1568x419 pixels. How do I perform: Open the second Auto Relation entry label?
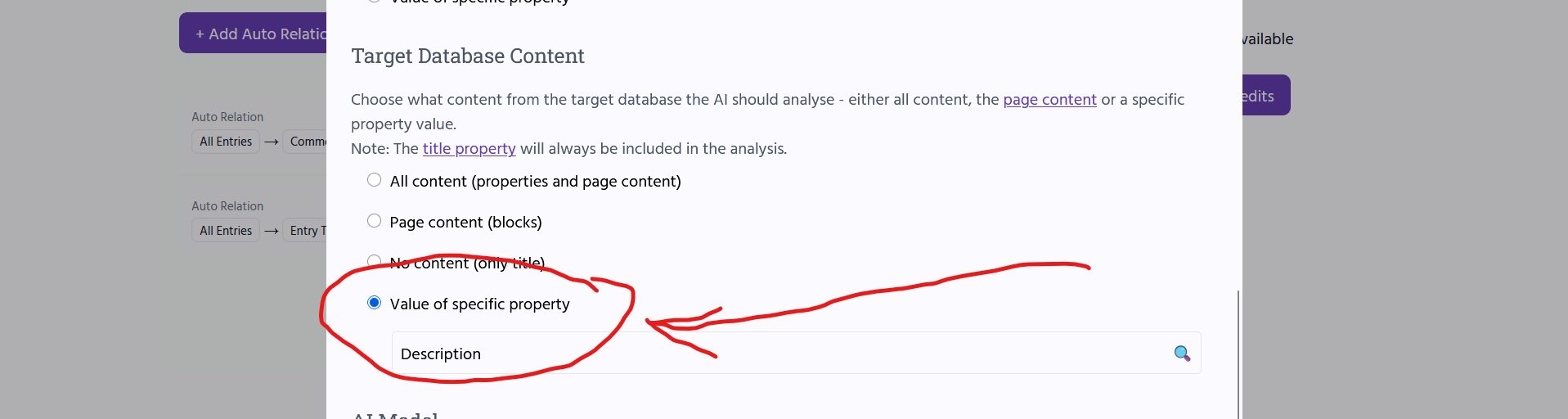coord(227,206)
